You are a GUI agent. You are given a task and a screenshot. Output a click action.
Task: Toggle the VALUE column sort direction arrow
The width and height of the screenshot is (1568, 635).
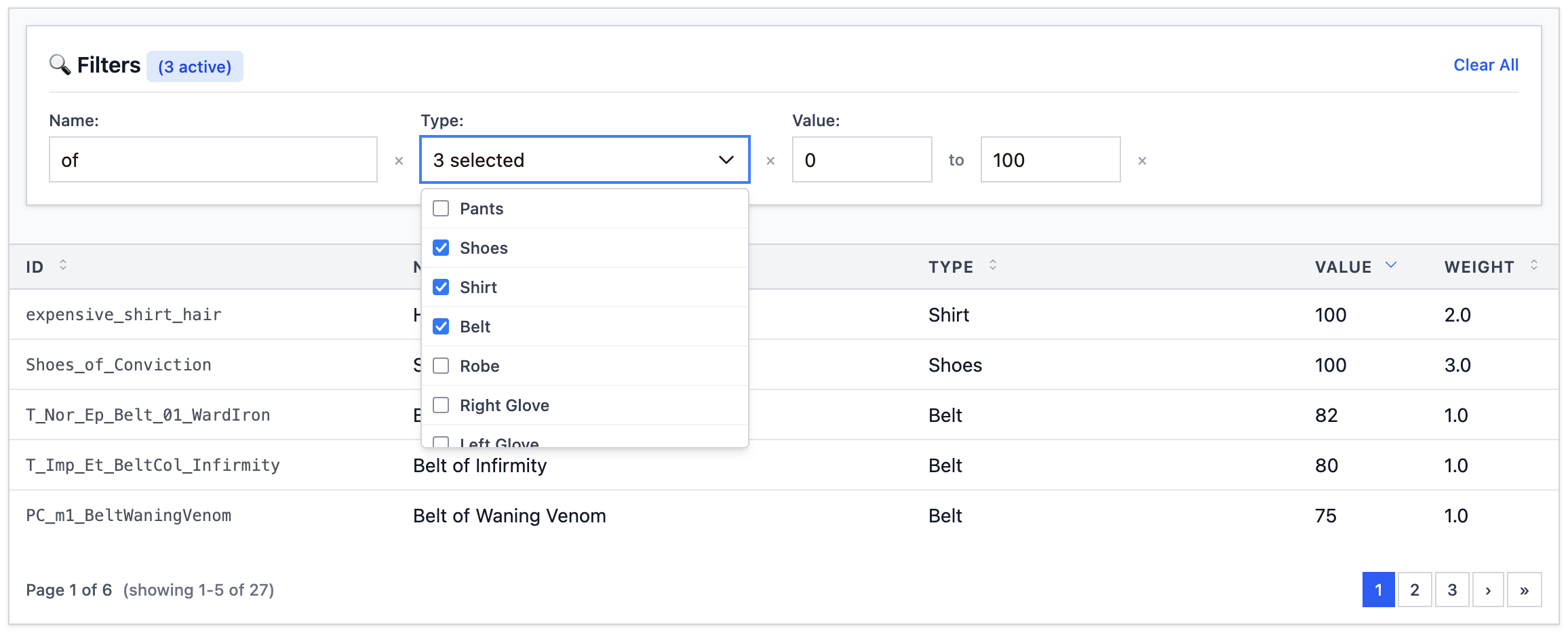[x=1392, y=265]
